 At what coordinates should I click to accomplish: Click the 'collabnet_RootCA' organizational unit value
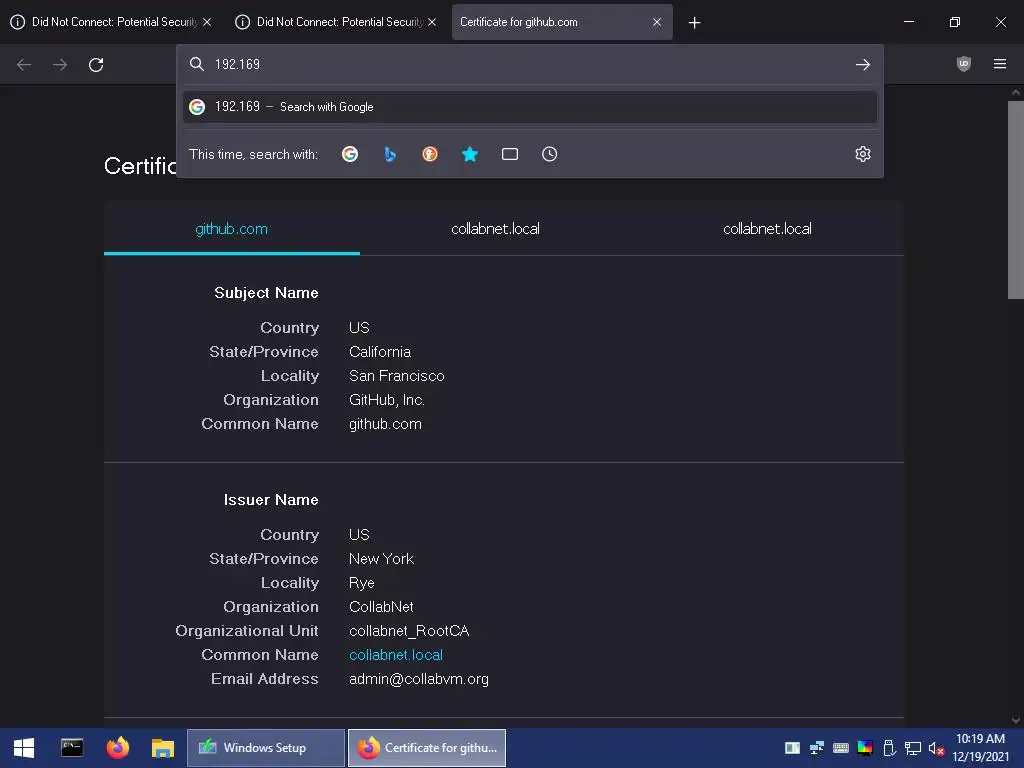409,631
